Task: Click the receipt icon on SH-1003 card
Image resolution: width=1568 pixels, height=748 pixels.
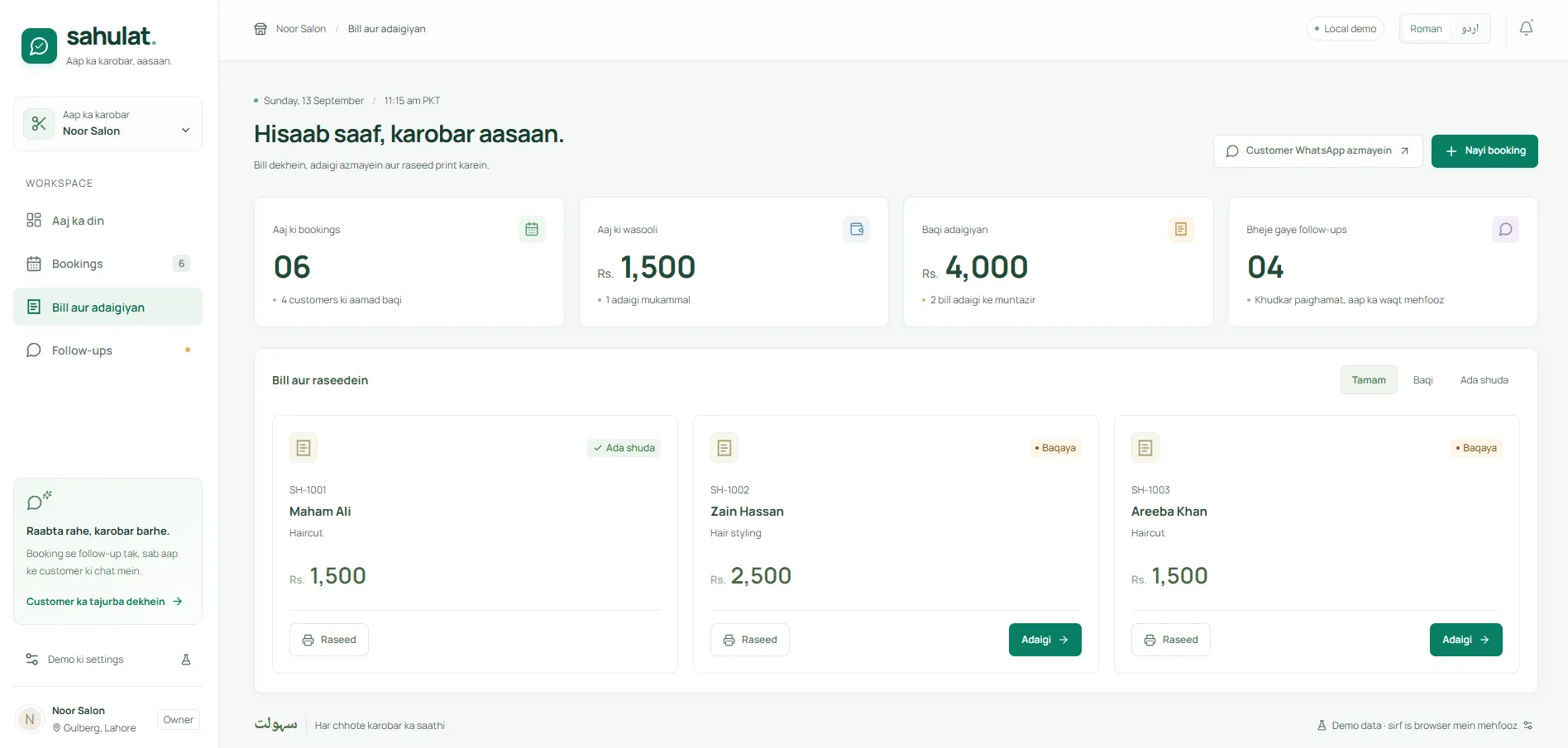Action: pyautogui.click(x=1145, y=448)
